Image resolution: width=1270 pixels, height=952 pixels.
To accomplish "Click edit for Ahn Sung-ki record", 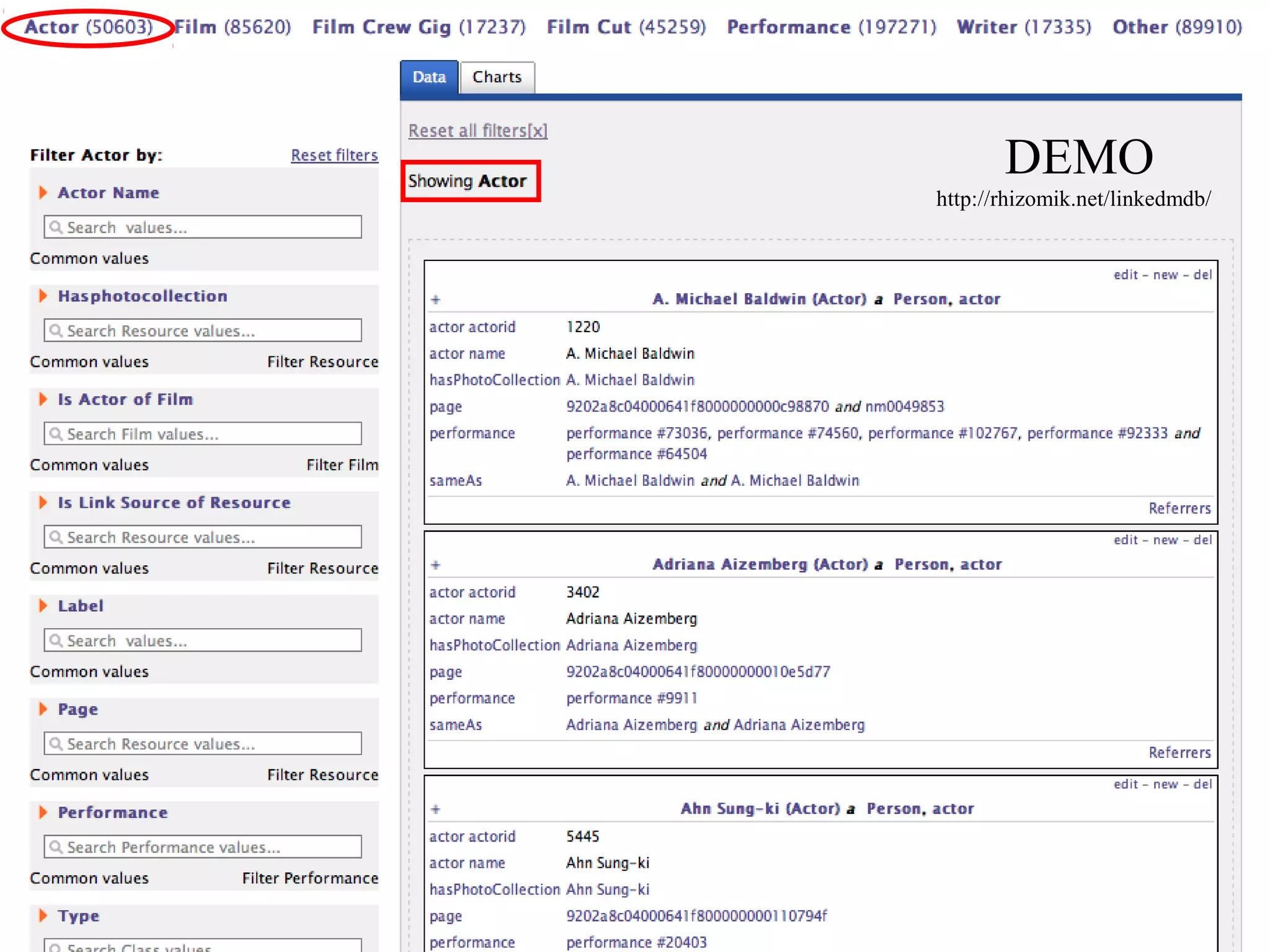I will [x=1126, y=784].
